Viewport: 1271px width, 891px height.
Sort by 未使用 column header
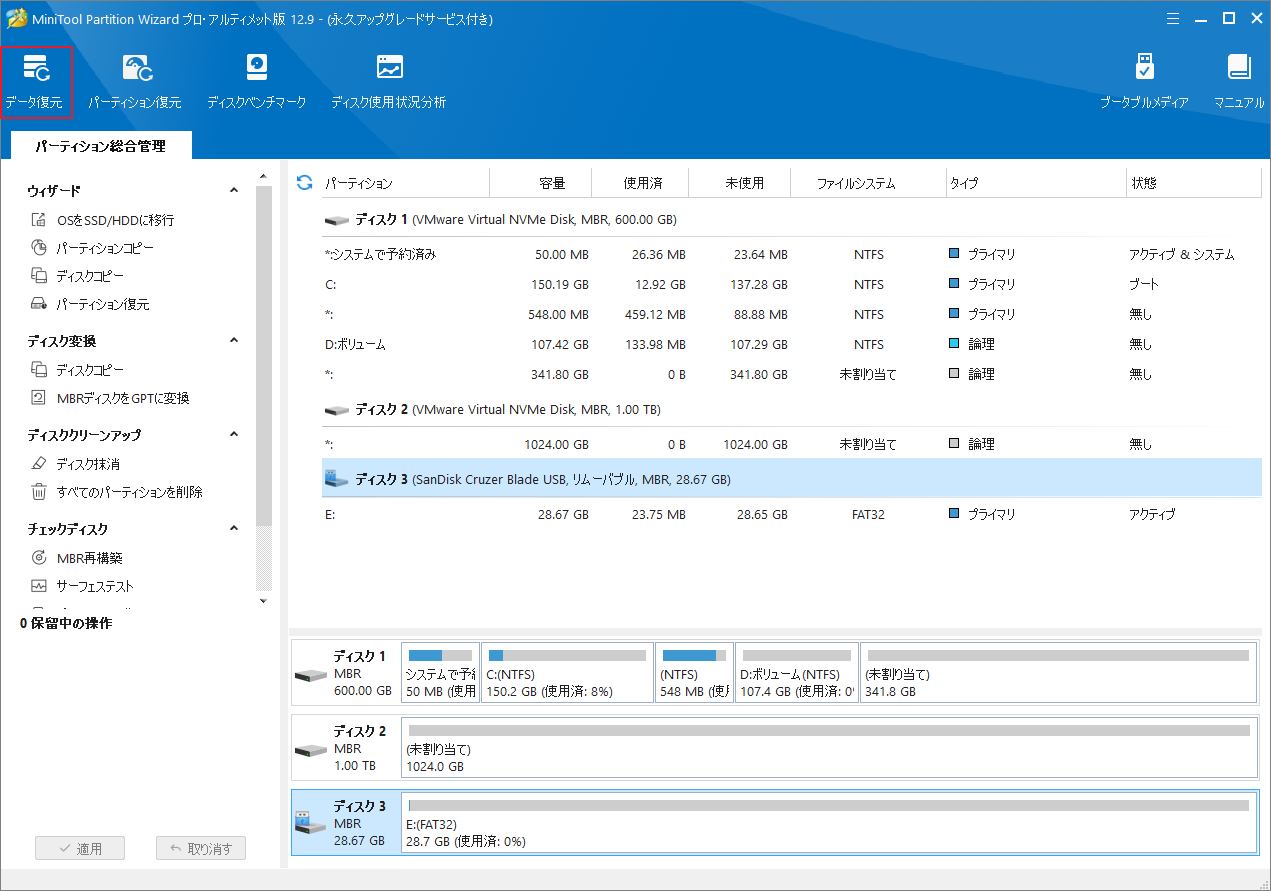tap(741, 183)
